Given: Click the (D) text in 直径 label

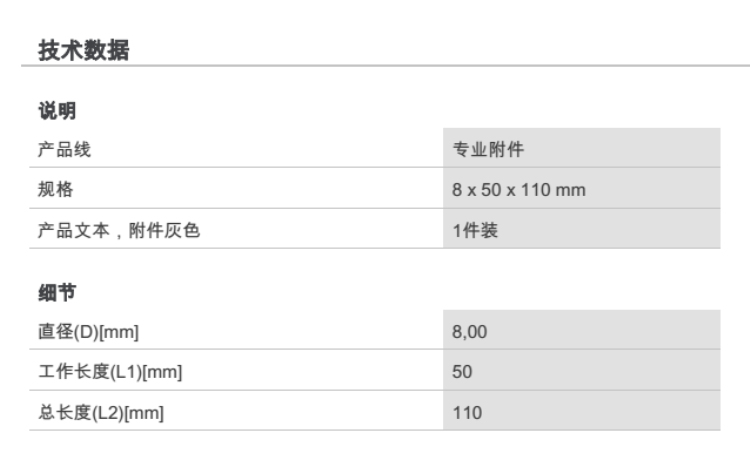Looking at the screenshot, I should (x=84, y=331).
